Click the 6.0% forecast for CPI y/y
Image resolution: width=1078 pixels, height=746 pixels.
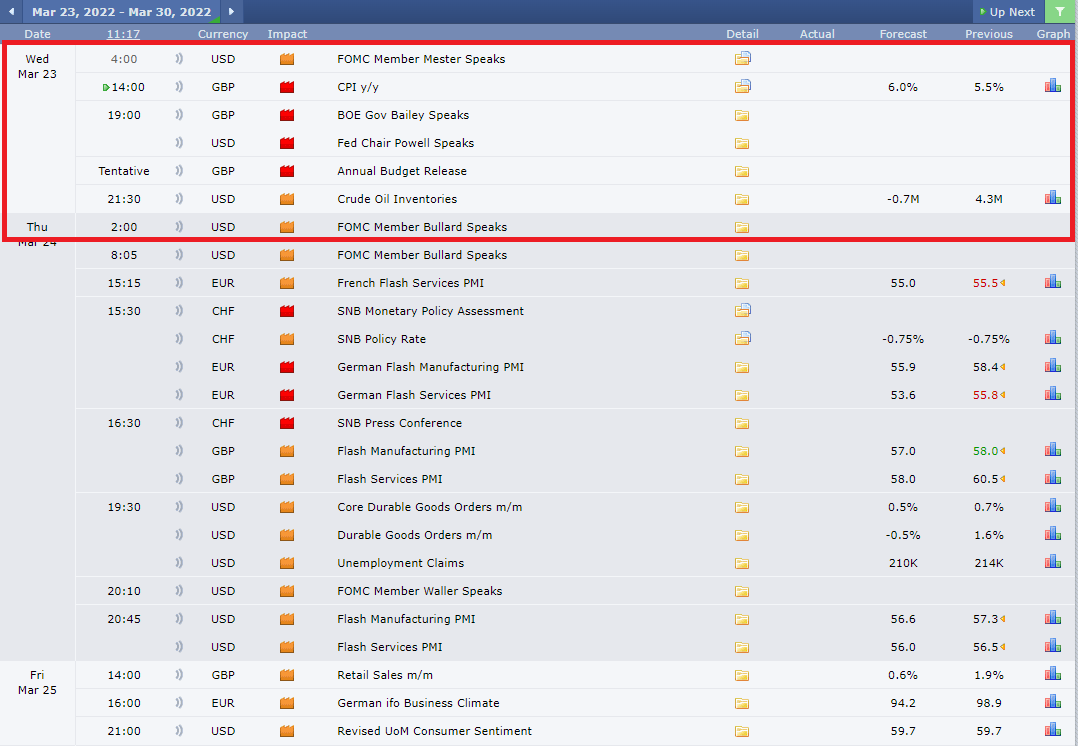pos(903,87)
